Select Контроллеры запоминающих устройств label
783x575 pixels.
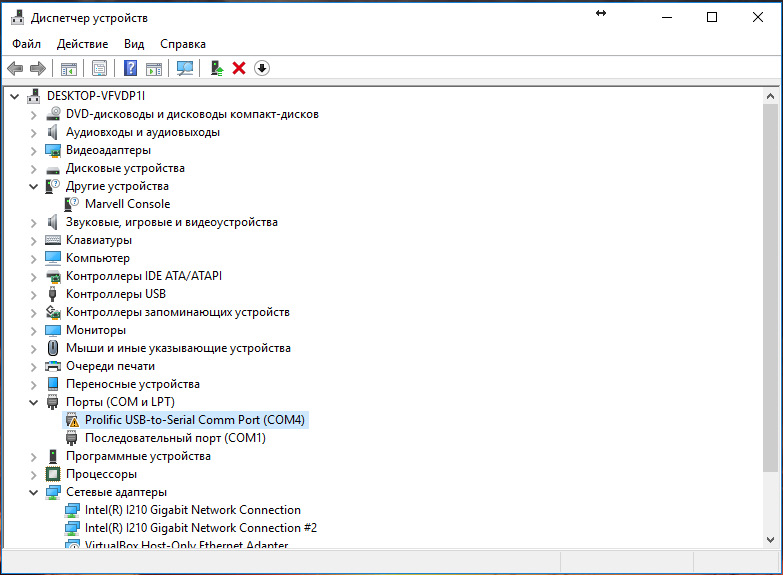(x=178, y=312)
